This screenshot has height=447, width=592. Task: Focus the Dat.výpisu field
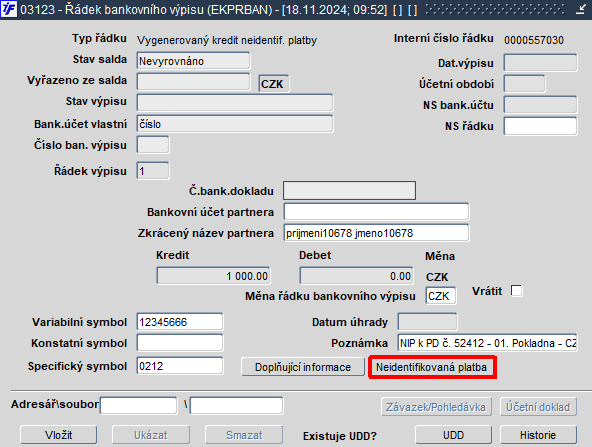[x=540, y=63]
